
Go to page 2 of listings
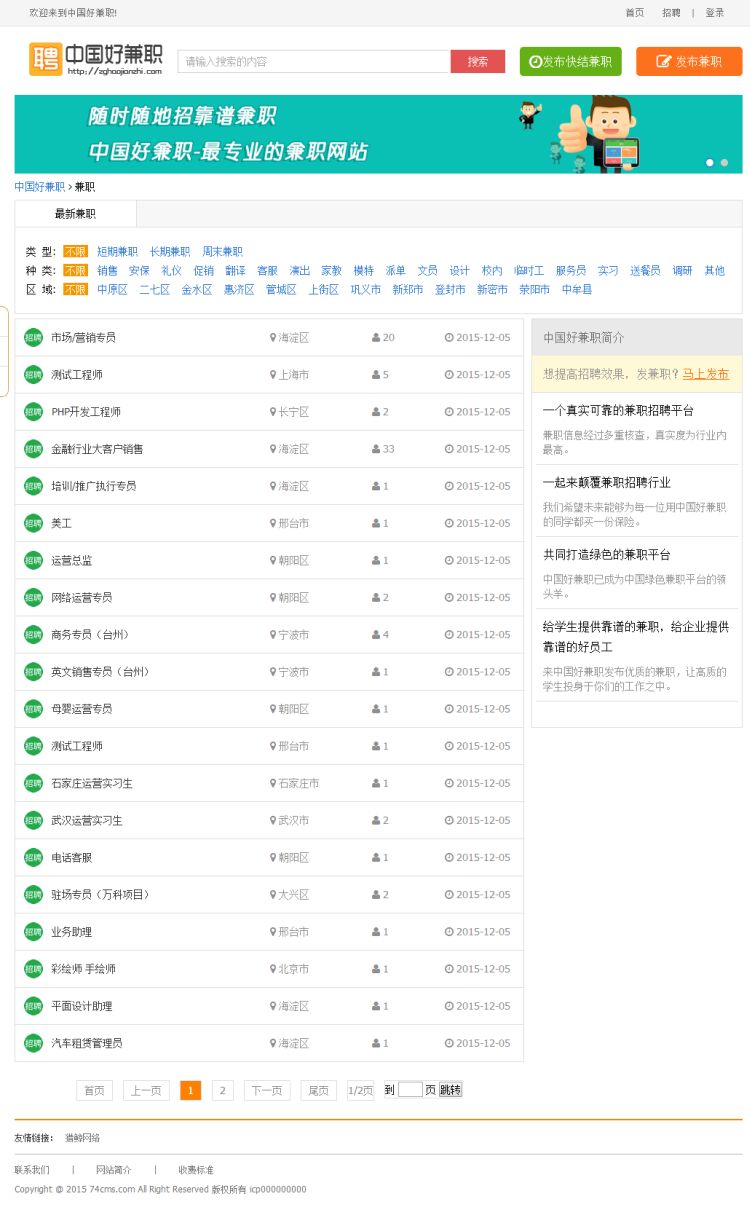coord(222,1090)
